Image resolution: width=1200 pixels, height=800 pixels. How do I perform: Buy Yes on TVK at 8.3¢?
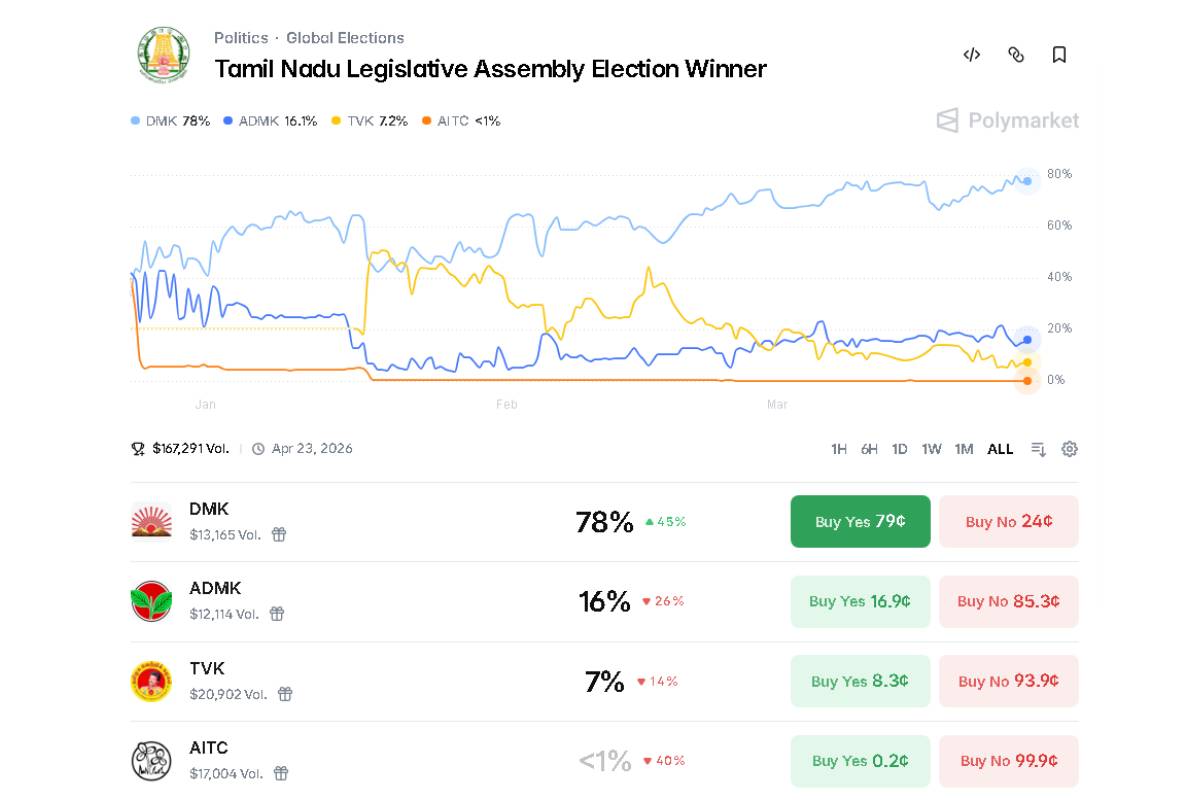[x=860, y=681]
